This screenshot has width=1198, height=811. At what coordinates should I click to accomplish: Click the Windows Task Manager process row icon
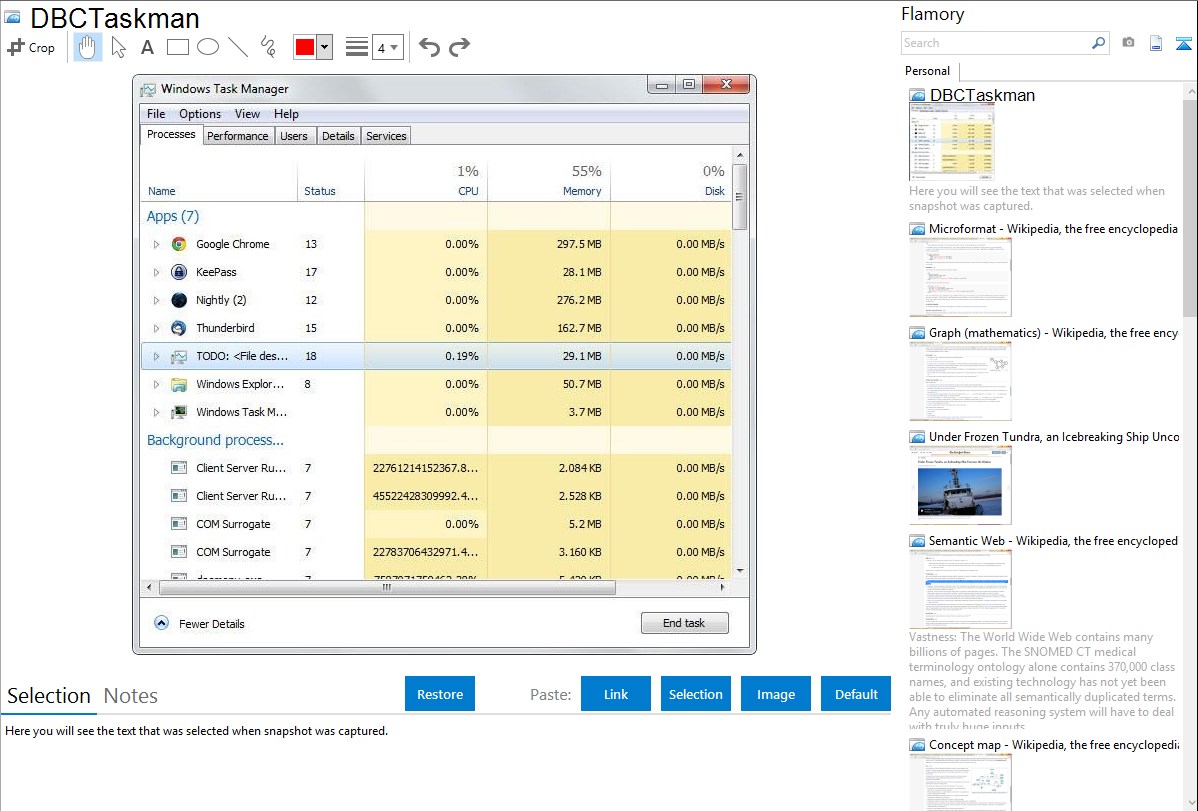point(179,412)
